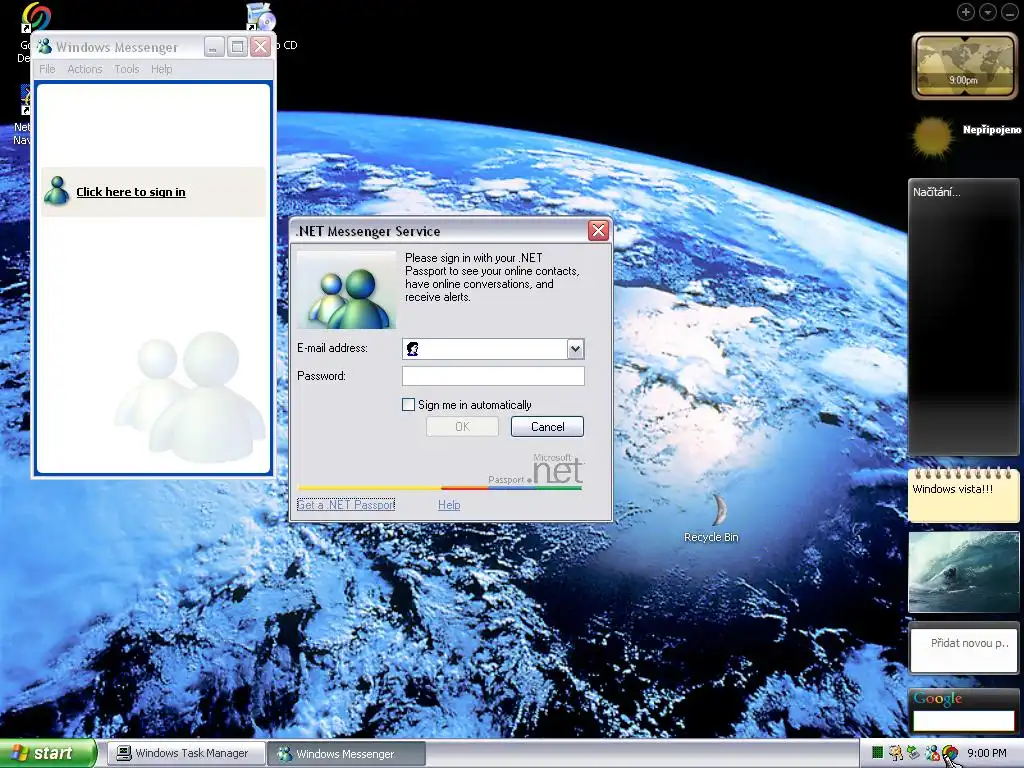The height and width of the screenshot is (768, 1024).
Task: Click the green grid tray icon
Action: pyautogui.click(x=878, y=753)
